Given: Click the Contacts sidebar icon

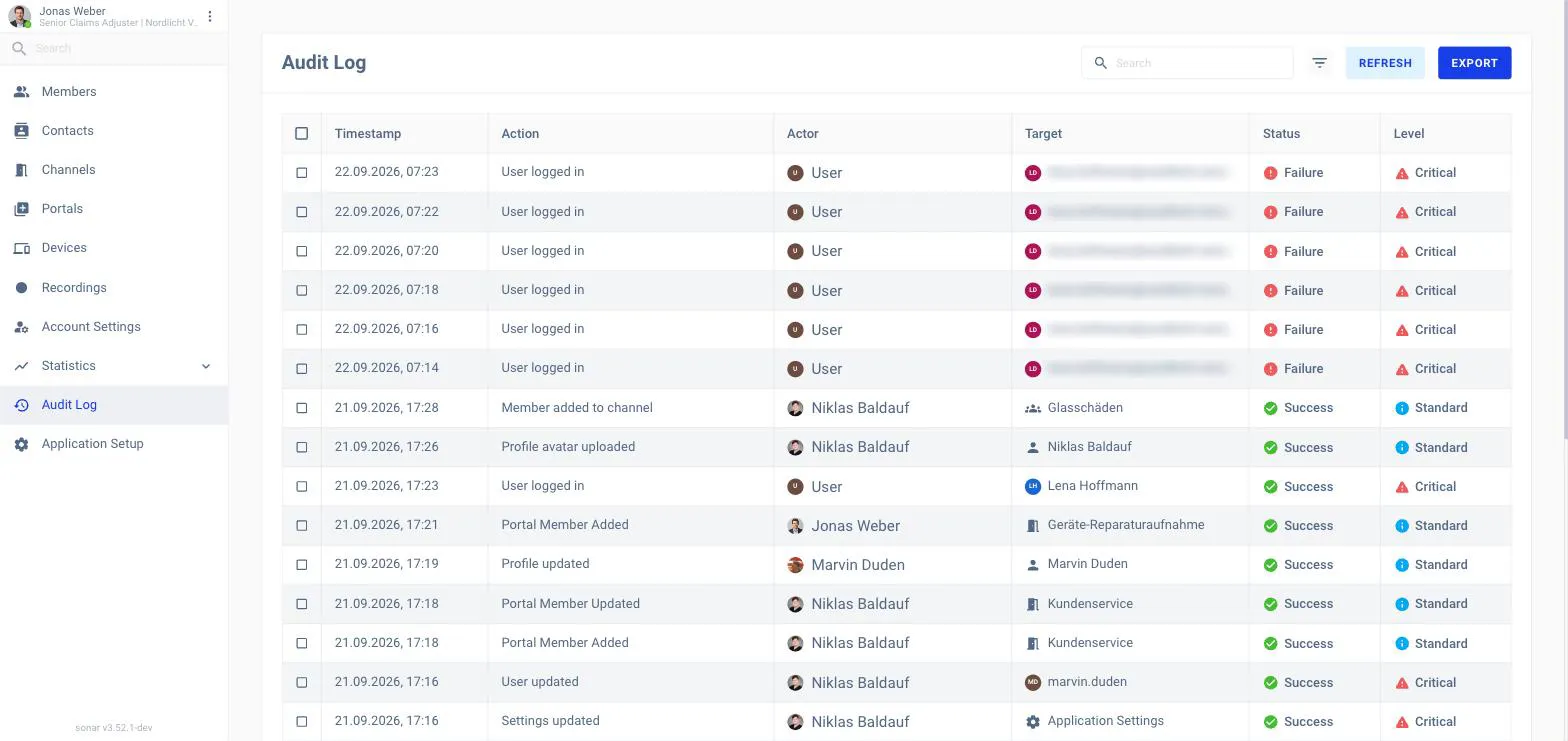Looking at the screenshot, I should point(21,131).
